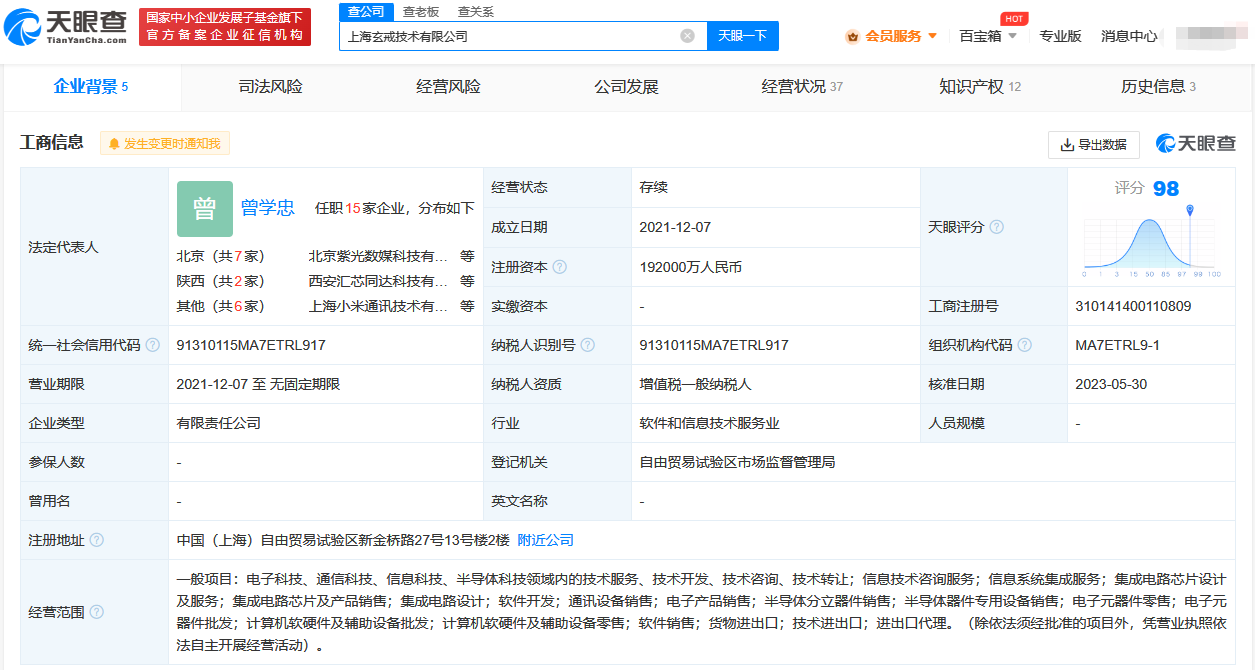Click the help icon next to 统一社会信用代码
1255x670 pixels.
[153, 345]
